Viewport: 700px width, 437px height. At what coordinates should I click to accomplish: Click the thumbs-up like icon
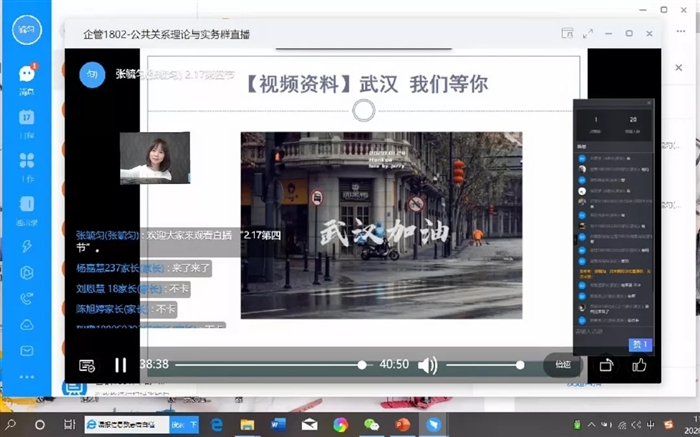click(x=639, y=365)
